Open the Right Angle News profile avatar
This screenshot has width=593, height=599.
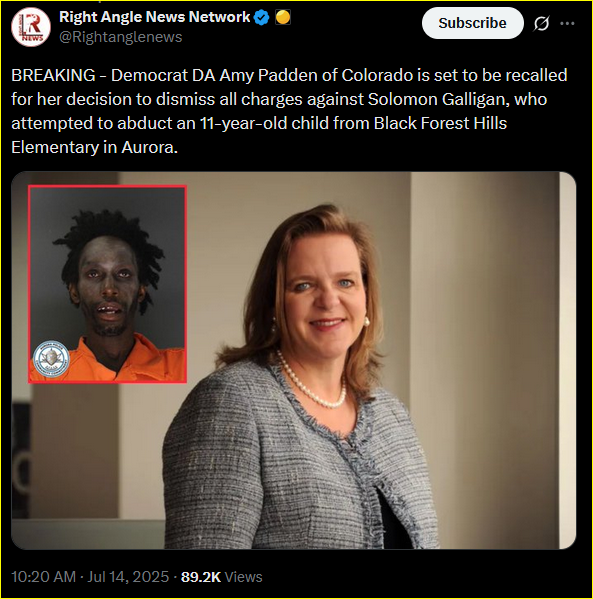pyautogui.click(x=31, y=27)
